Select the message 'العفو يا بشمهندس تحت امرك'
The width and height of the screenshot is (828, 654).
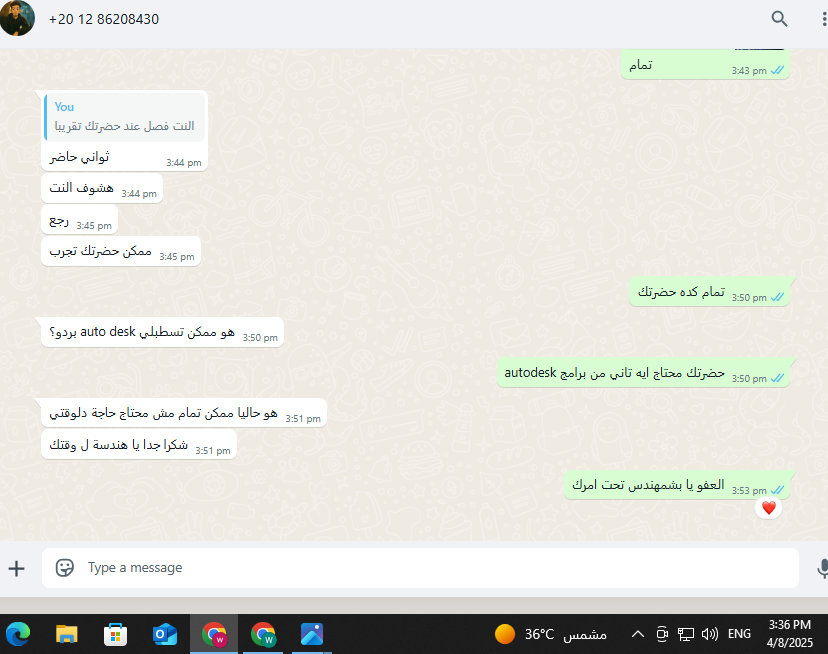[677, 485]
